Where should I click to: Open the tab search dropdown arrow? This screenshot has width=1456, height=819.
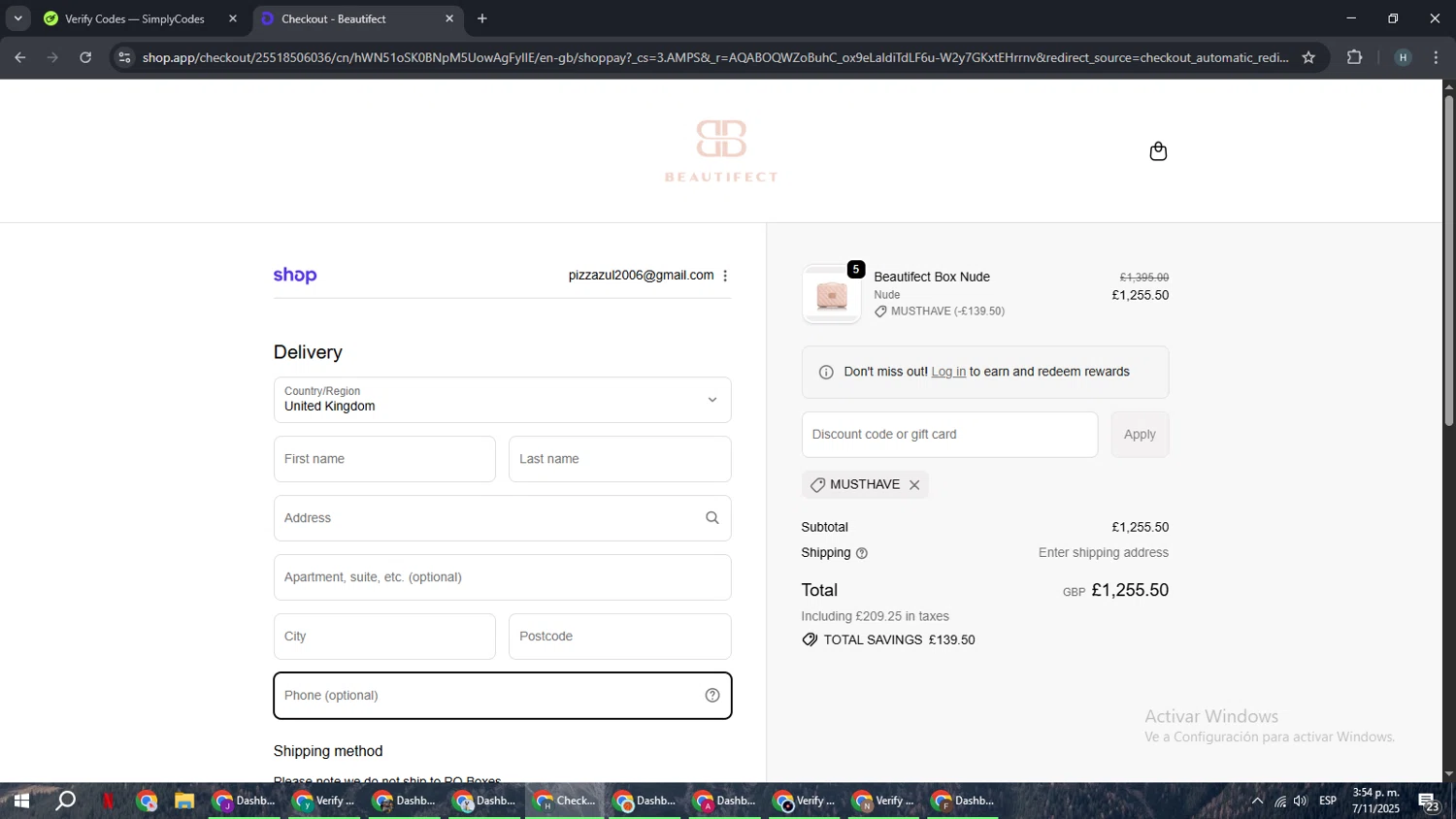(x=17, y=18)
